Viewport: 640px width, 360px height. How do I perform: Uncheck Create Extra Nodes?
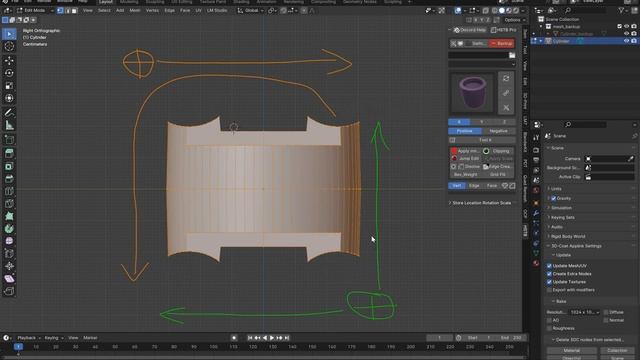point(549,274)
